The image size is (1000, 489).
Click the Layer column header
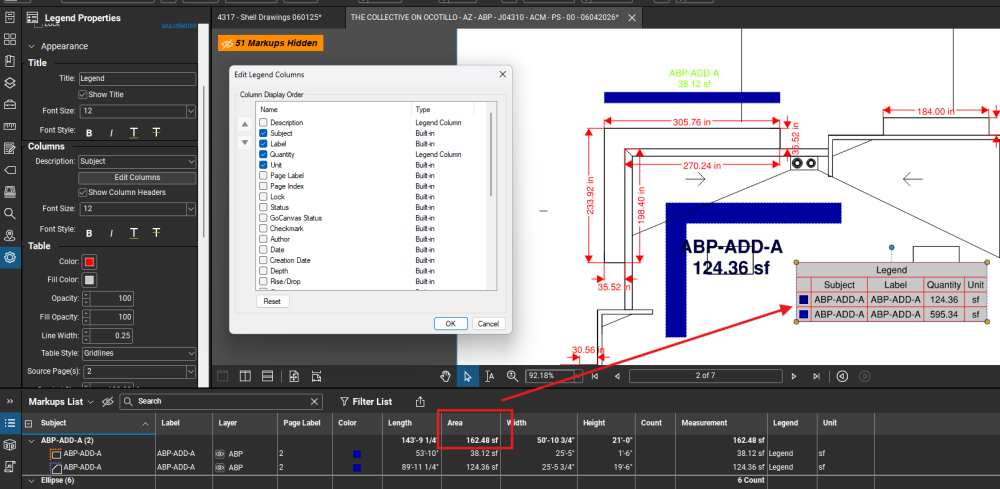[x=245, y=423]
